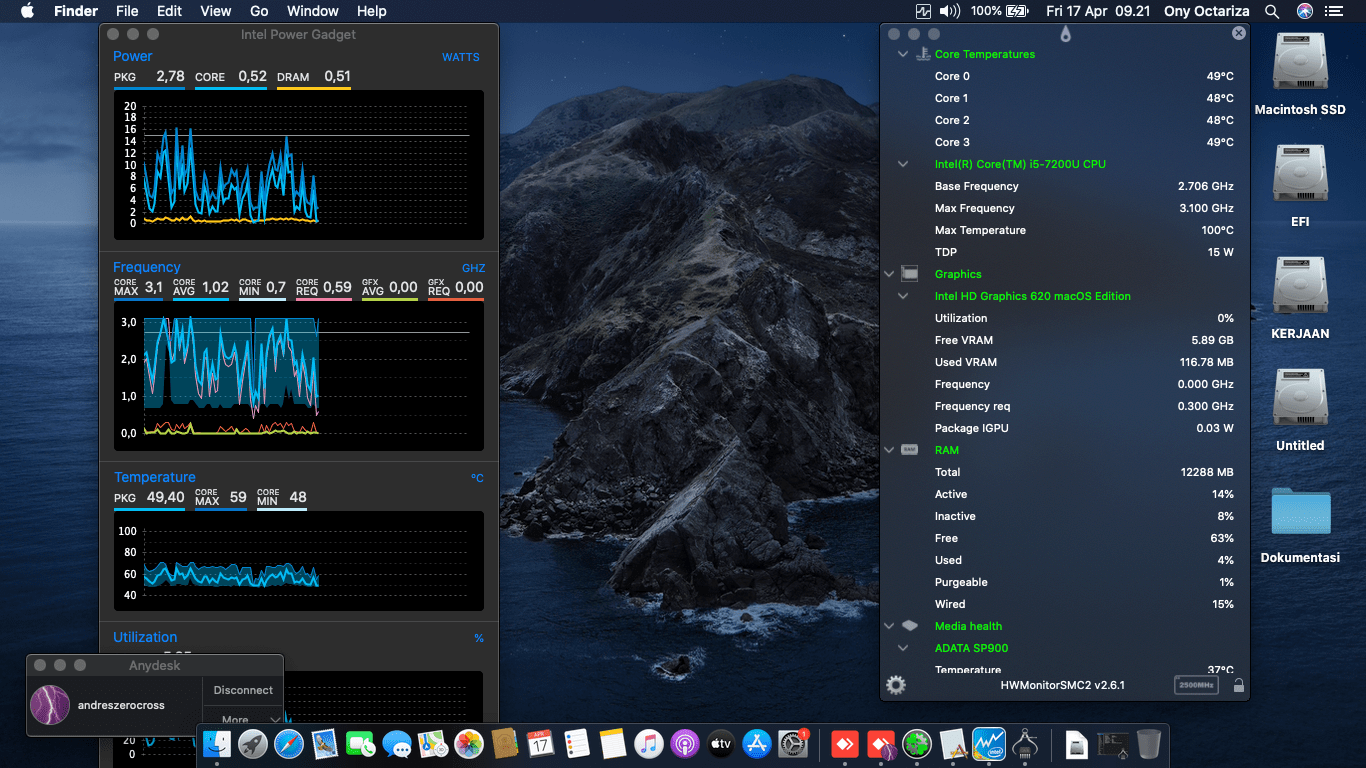Close HWMonitor panel with X button
This screenshot has height=768, width=1366.
(x=1239, y=33)
